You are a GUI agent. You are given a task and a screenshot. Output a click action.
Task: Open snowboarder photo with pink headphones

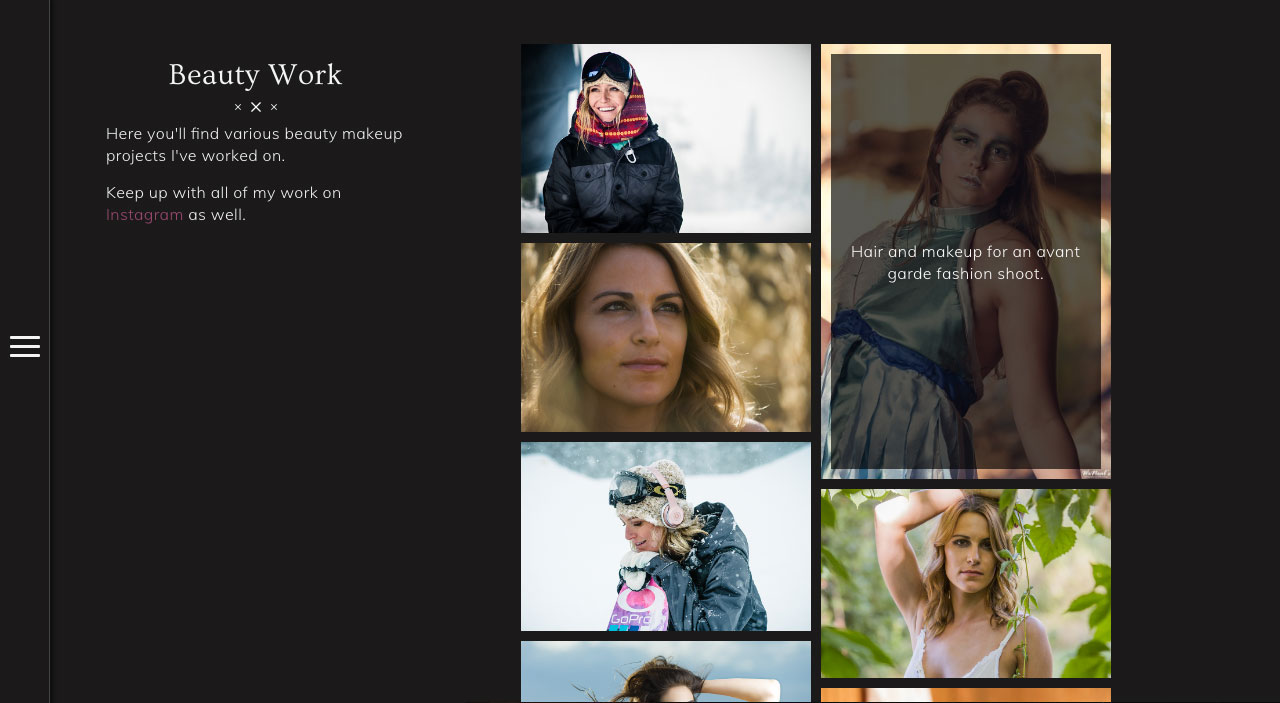[665, 536]
